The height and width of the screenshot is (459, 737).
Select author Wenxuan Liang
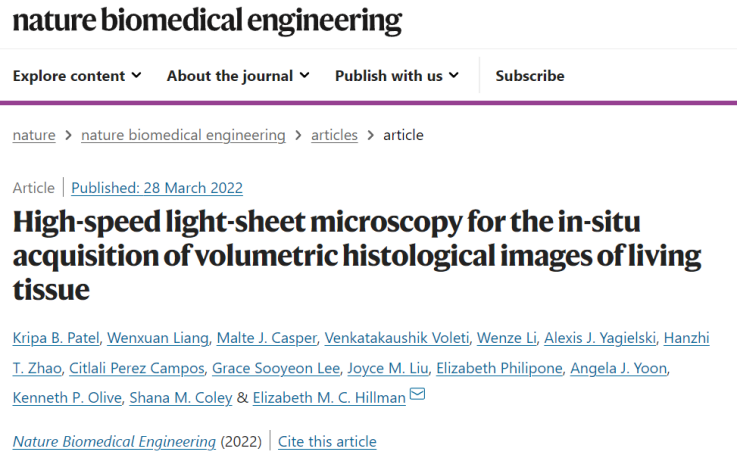coord(158,338)
